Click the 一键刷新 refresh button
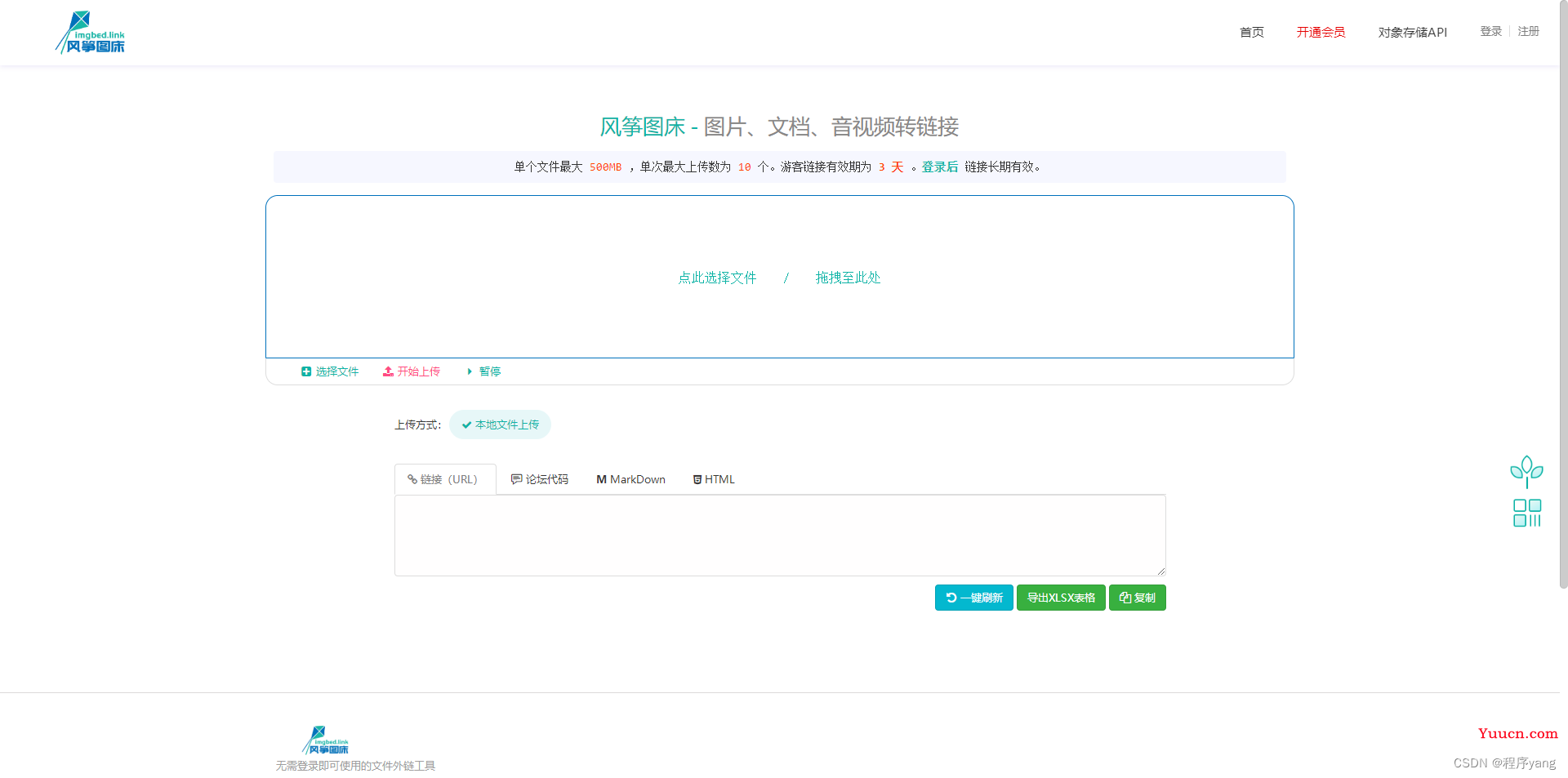Viewport: 1568px width, 778px height. [973, 598]
